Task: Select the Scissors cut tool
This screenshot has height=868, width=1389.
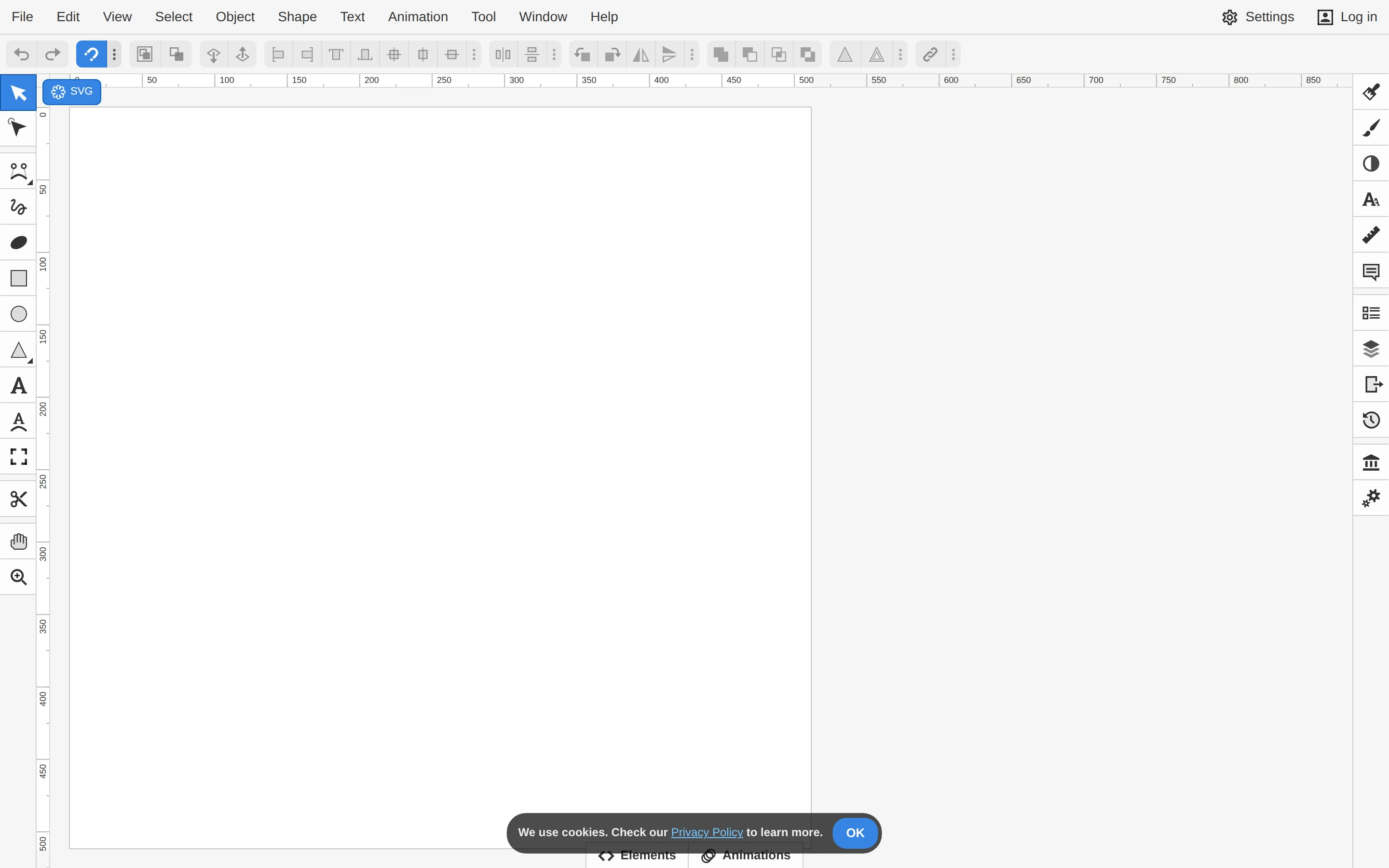Action: pyautogui.click(x=18, y=500)
